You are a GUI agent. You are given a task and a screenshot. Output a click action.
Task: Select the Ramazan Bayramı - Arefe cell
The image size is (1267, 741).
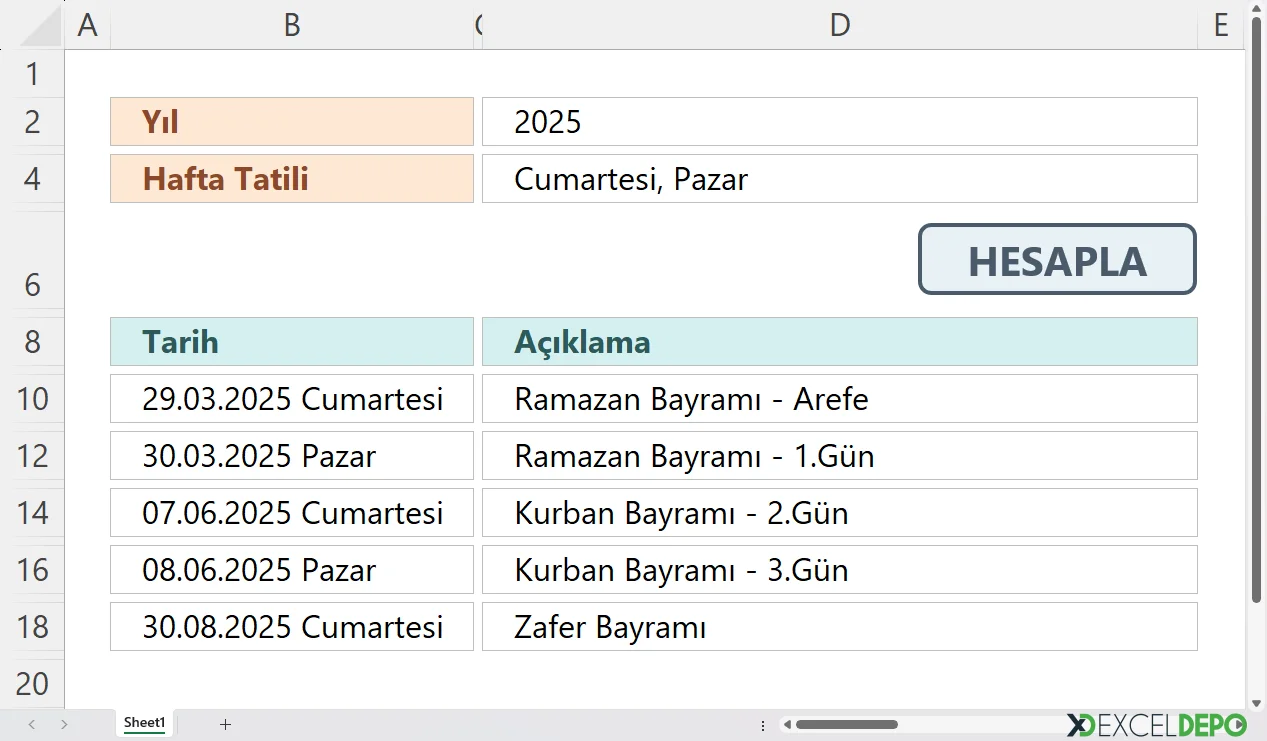pos(840,399)
